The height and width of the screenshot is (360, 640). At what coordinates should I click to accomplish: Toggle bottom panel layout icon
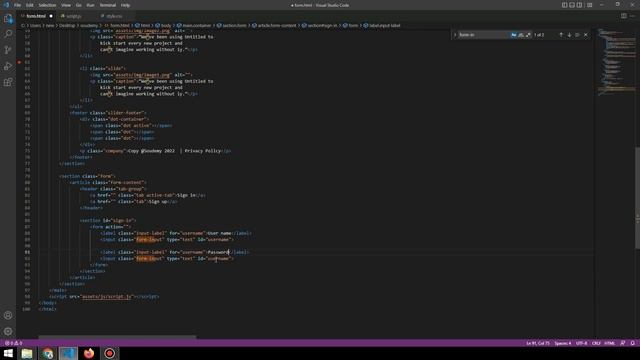[572, 5]
